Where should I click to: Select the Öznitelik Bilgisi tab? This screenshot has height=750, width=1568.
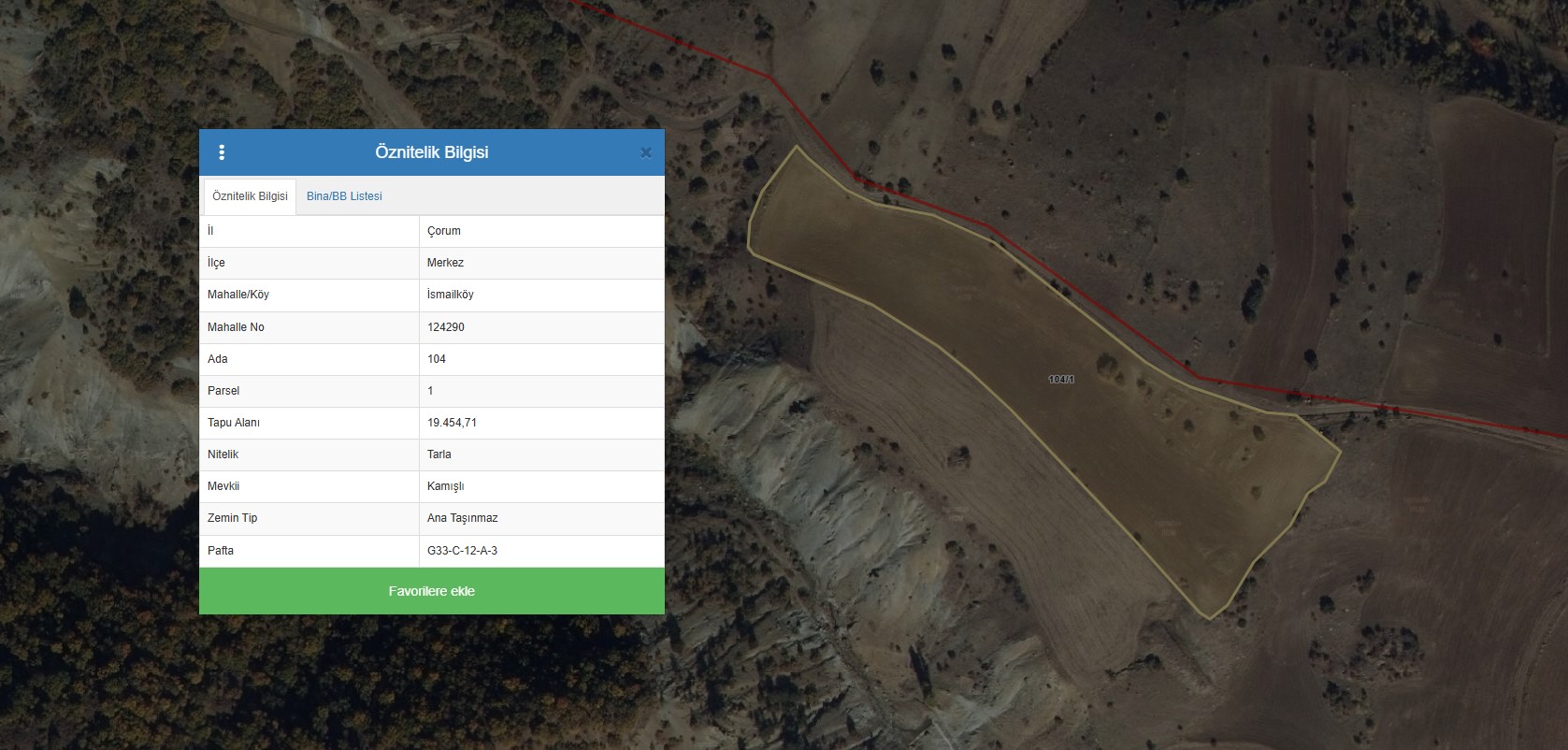click(x=250, y=196)
